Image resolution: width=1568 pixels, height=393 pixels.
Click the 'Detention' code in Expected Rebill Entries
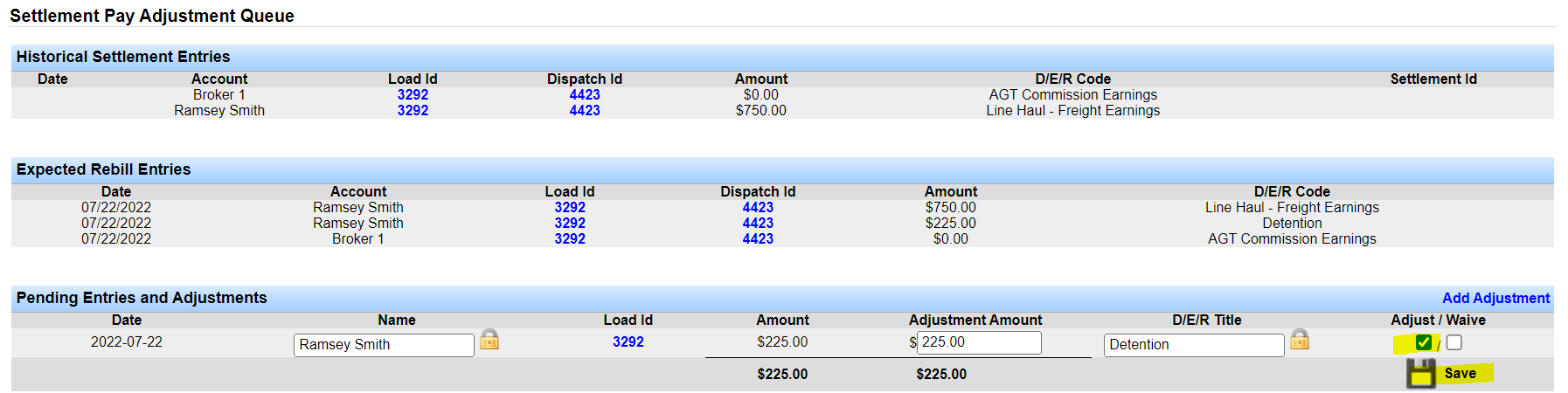(1292, 224)
